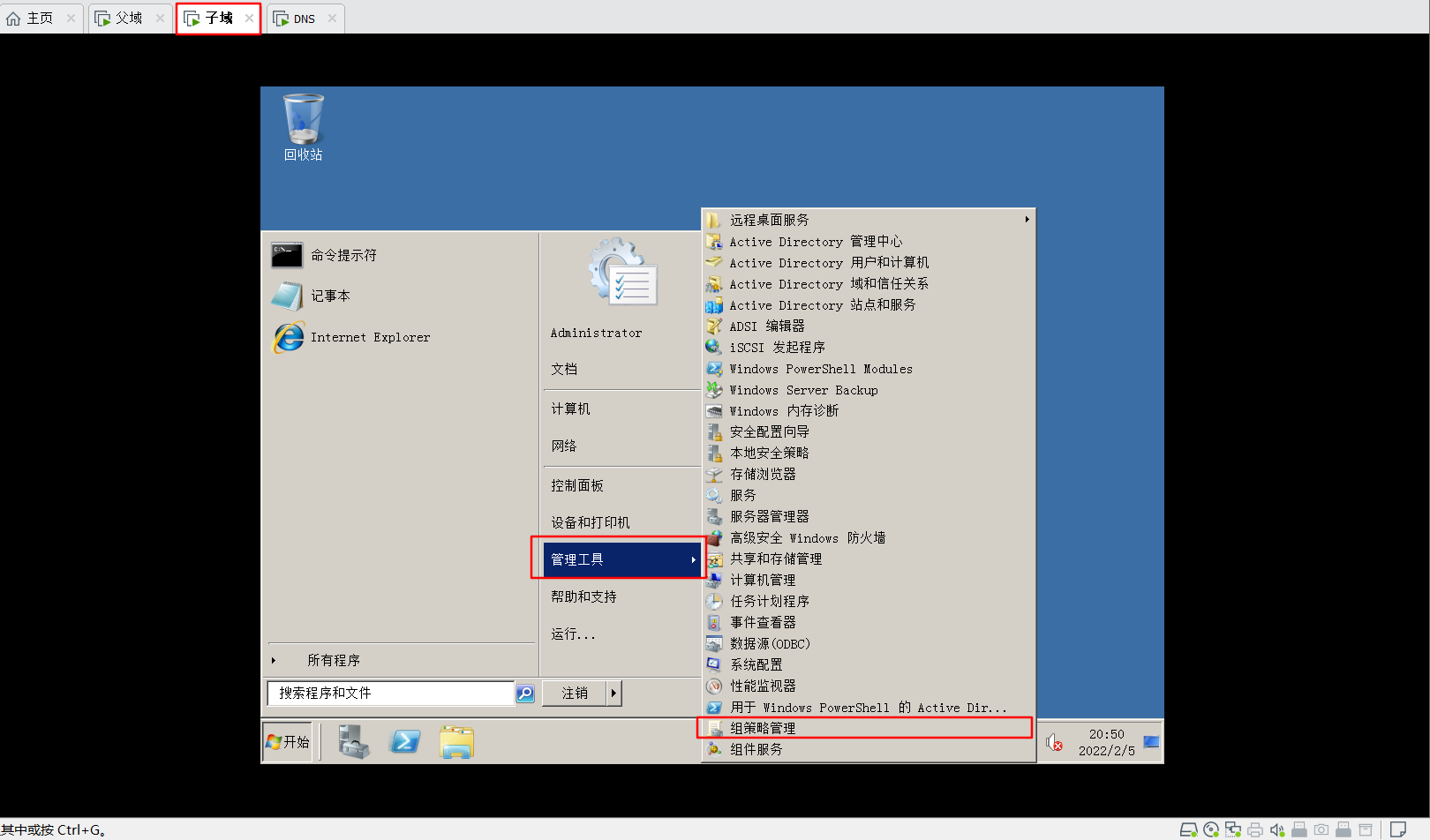Select 数据源(ODBC) from the tools list

[x=869, y=644]
